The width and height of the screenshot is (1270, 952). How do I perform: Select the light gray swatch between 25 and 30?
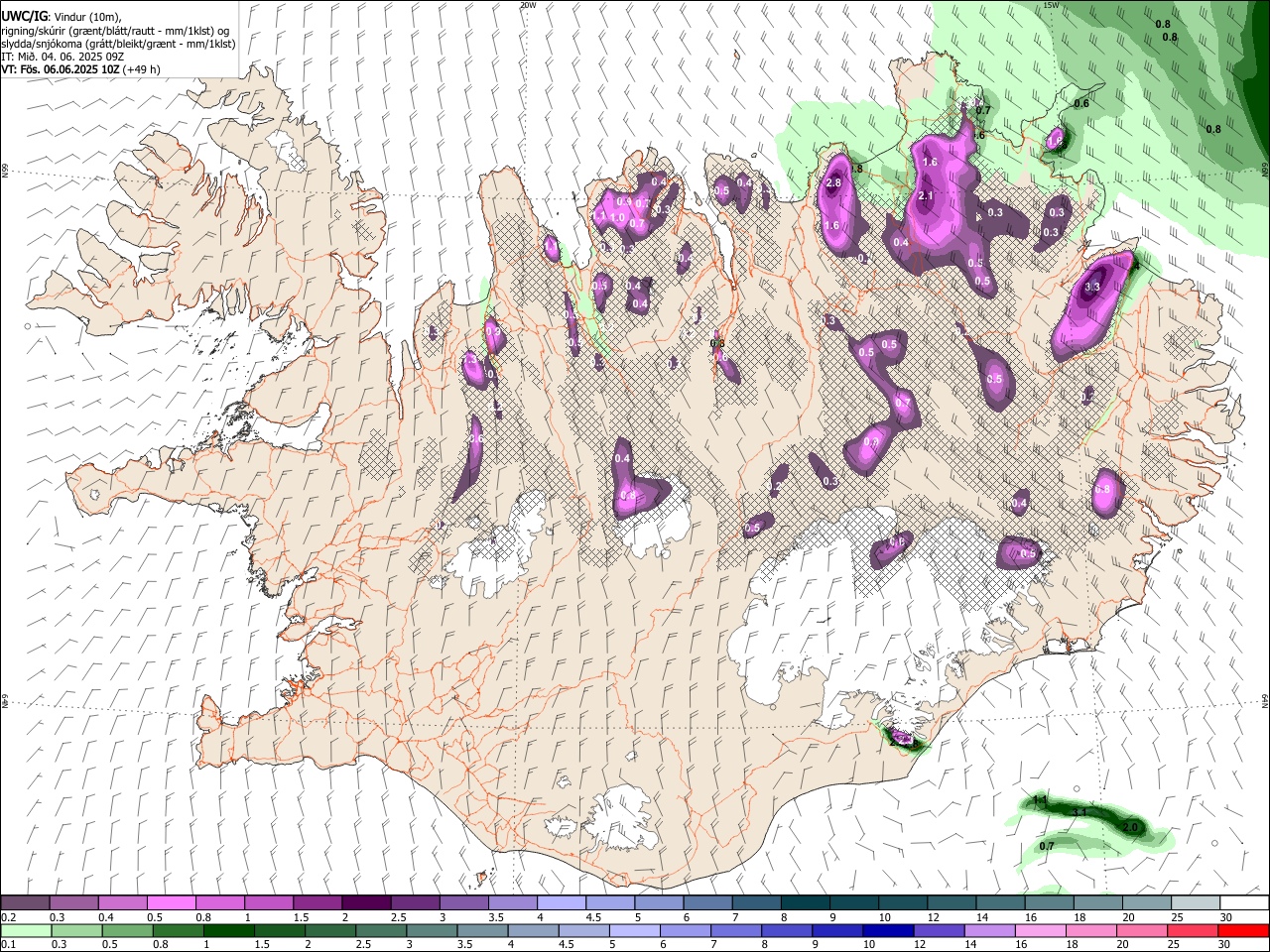pyautogui.click(x=1195, y=903)
